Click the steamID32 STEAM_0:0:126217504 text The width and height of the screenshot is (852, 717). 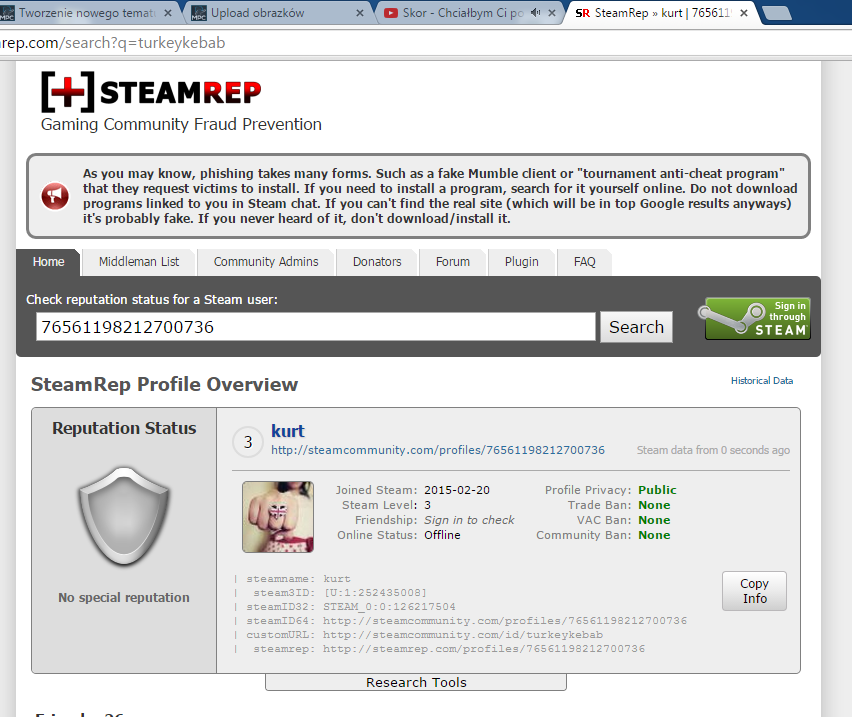389,607
